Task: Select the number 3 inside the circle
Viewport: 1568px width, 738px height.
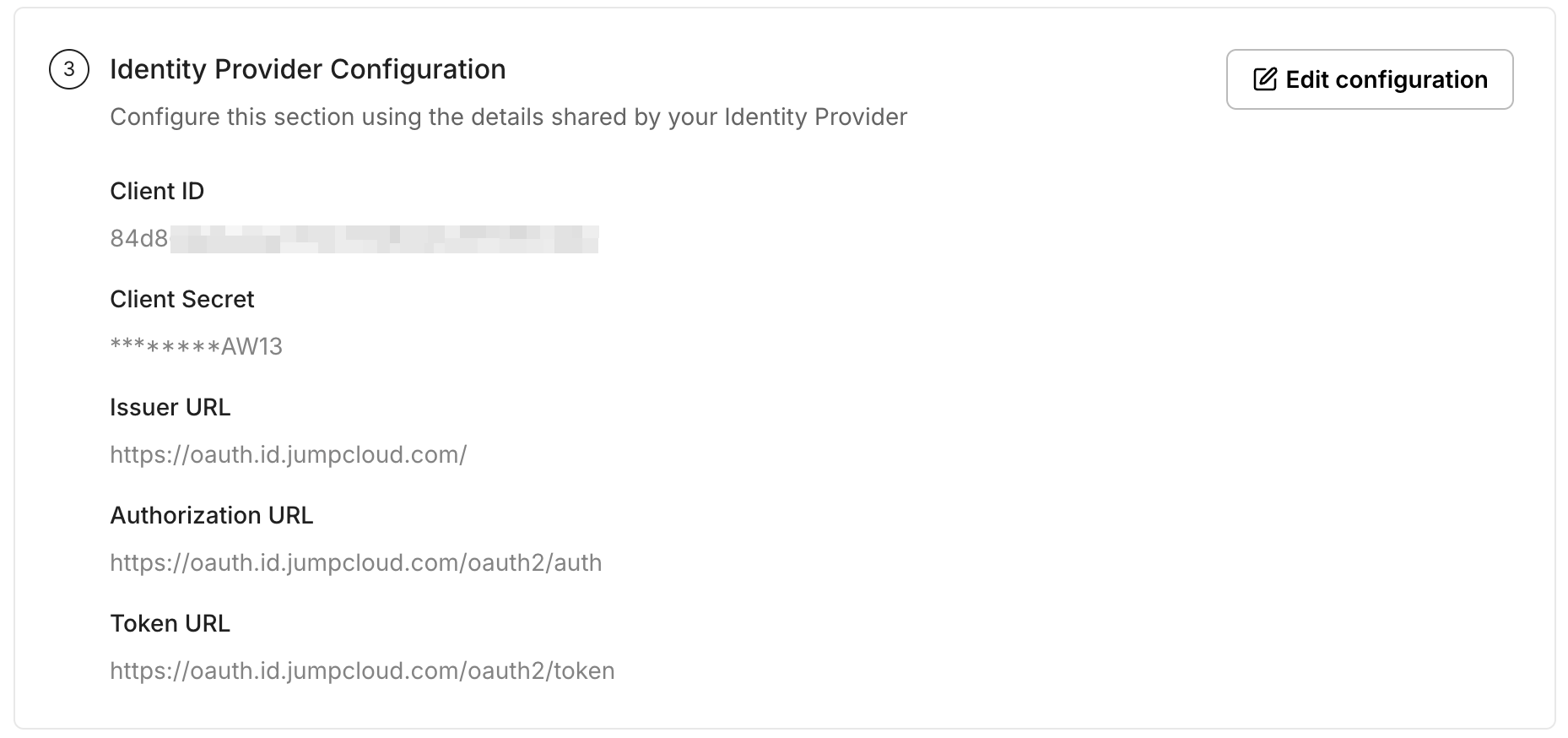Action: pos(68,69)
